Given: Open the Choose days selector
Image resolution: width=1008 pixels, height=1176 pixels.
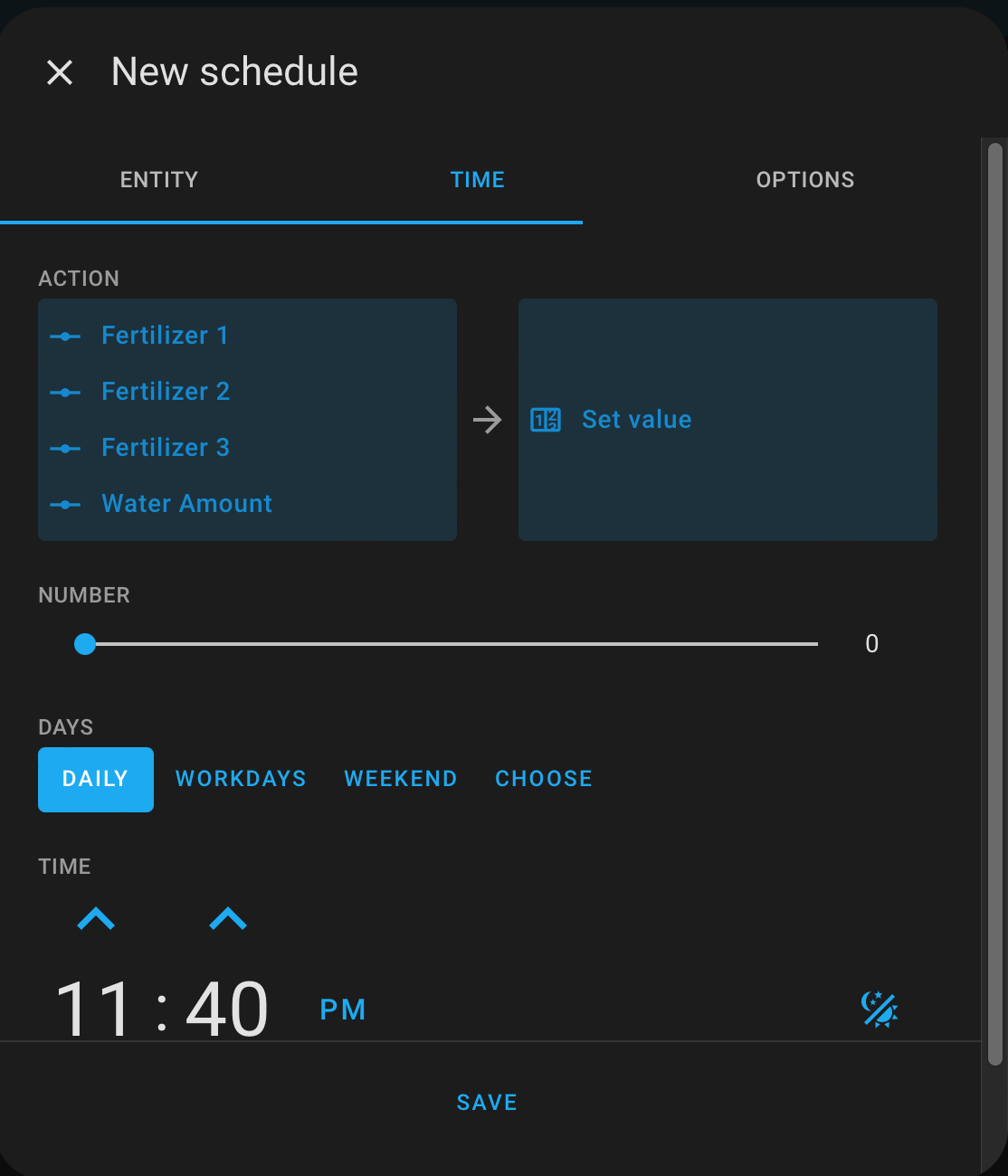Looking at the screenshot, I should [x=543, y=779].
